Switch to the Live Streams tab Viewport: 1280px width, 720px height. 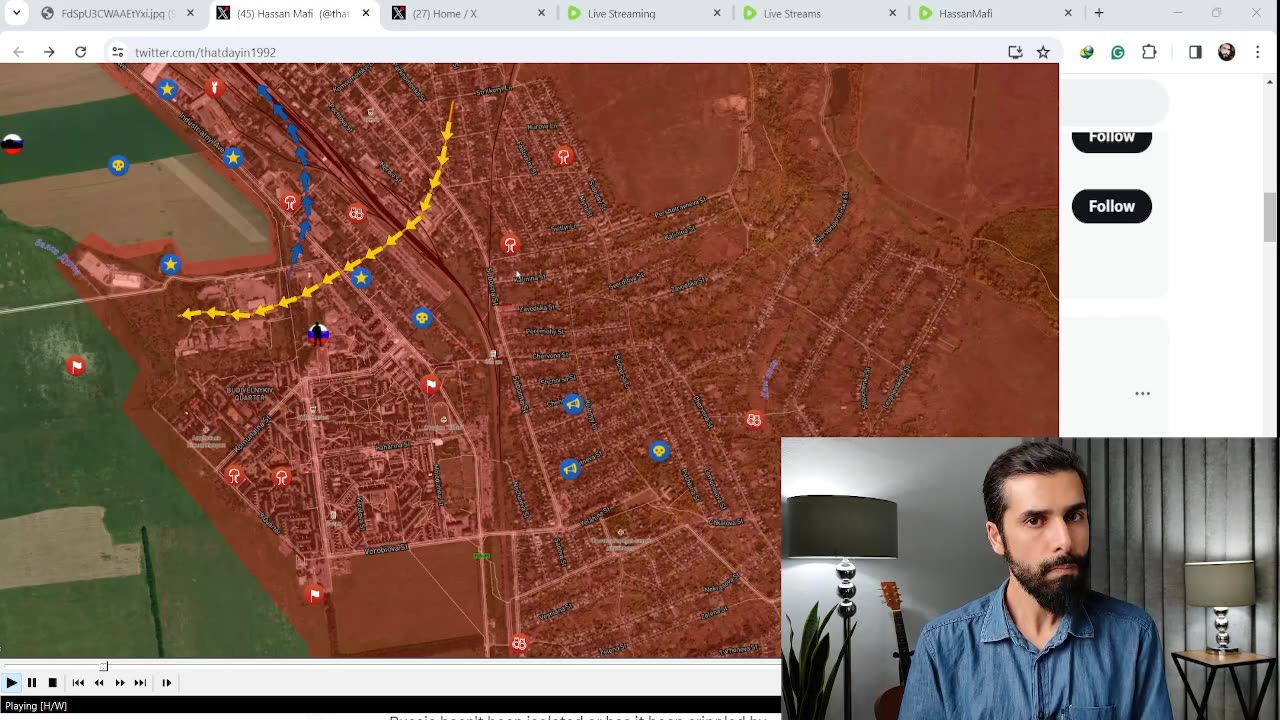pyautogui.click(x=820, y=13)
